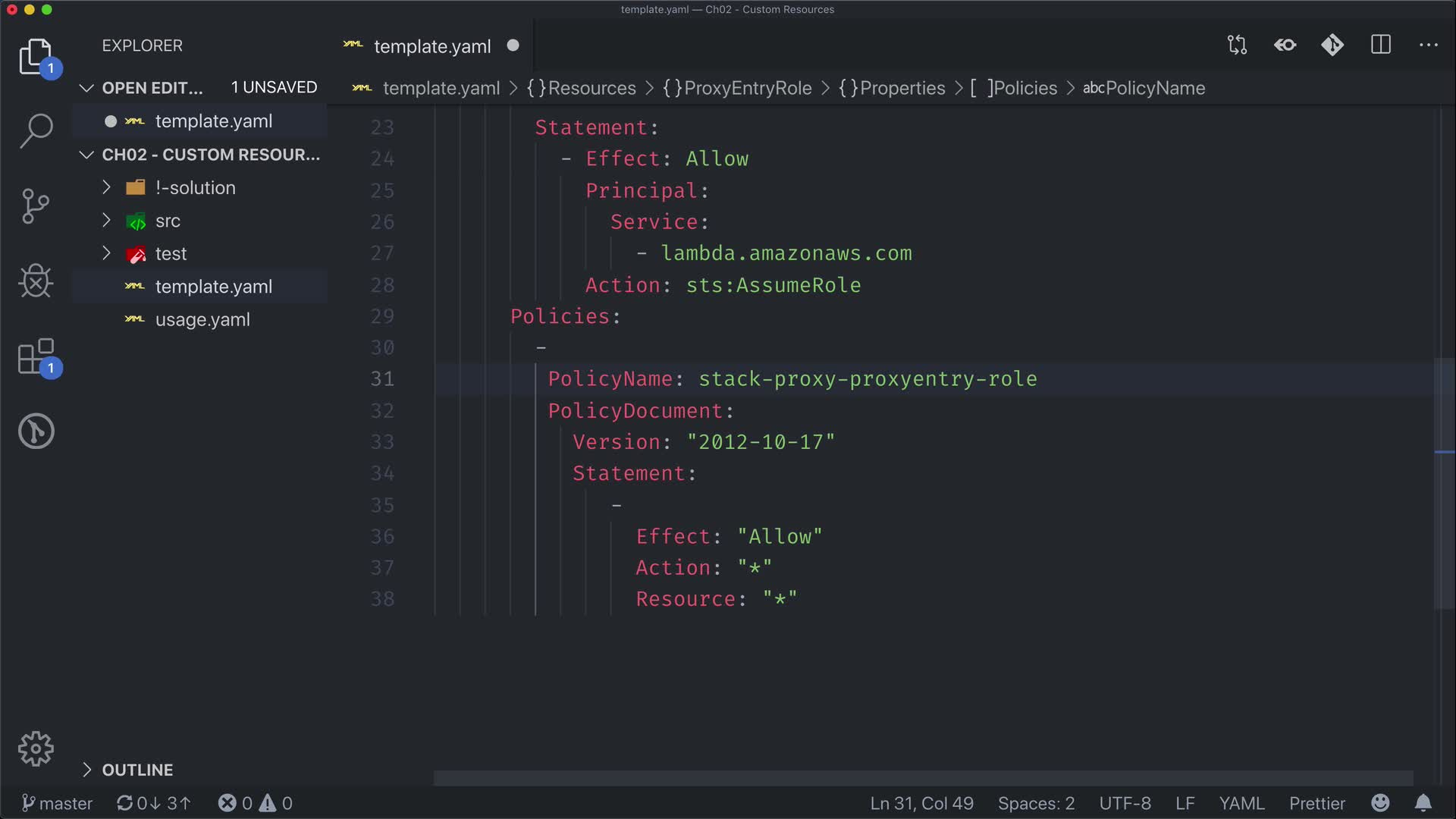The image size is (1456, 819).
Task: Click the Split Editor Right icon
Action: (x=1380, y=45)
